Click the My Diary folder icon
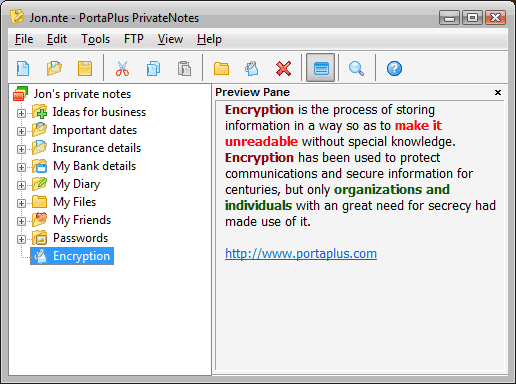Viewport: 516px width, 384px height. coord(40,184)
